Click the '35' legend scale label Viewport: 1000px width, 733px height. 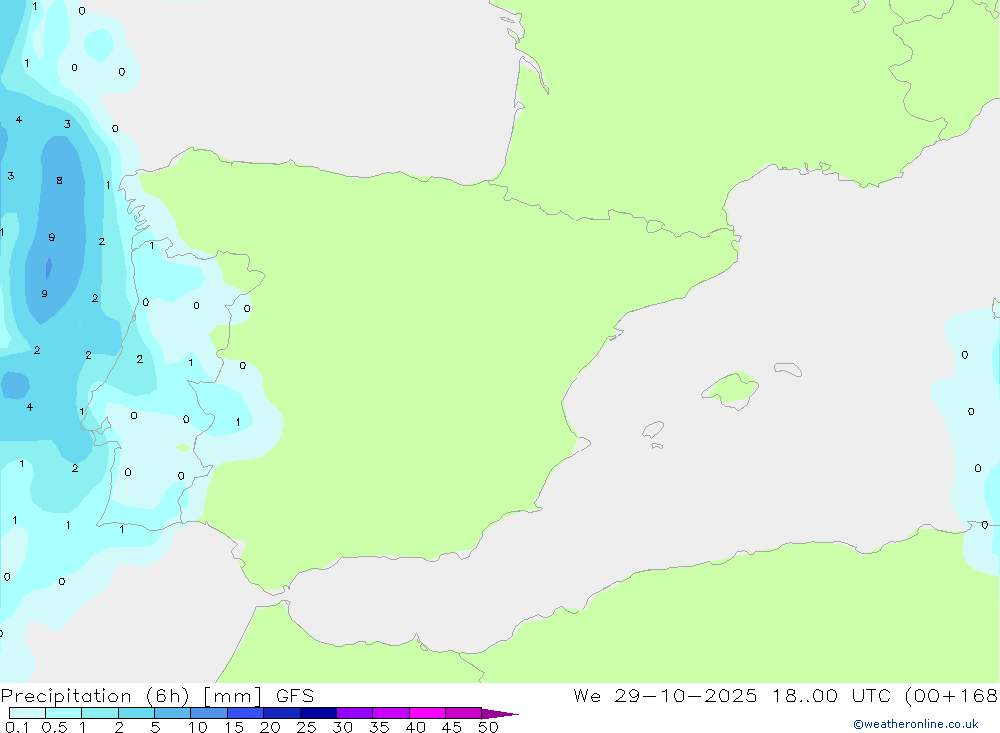point(379,727)
